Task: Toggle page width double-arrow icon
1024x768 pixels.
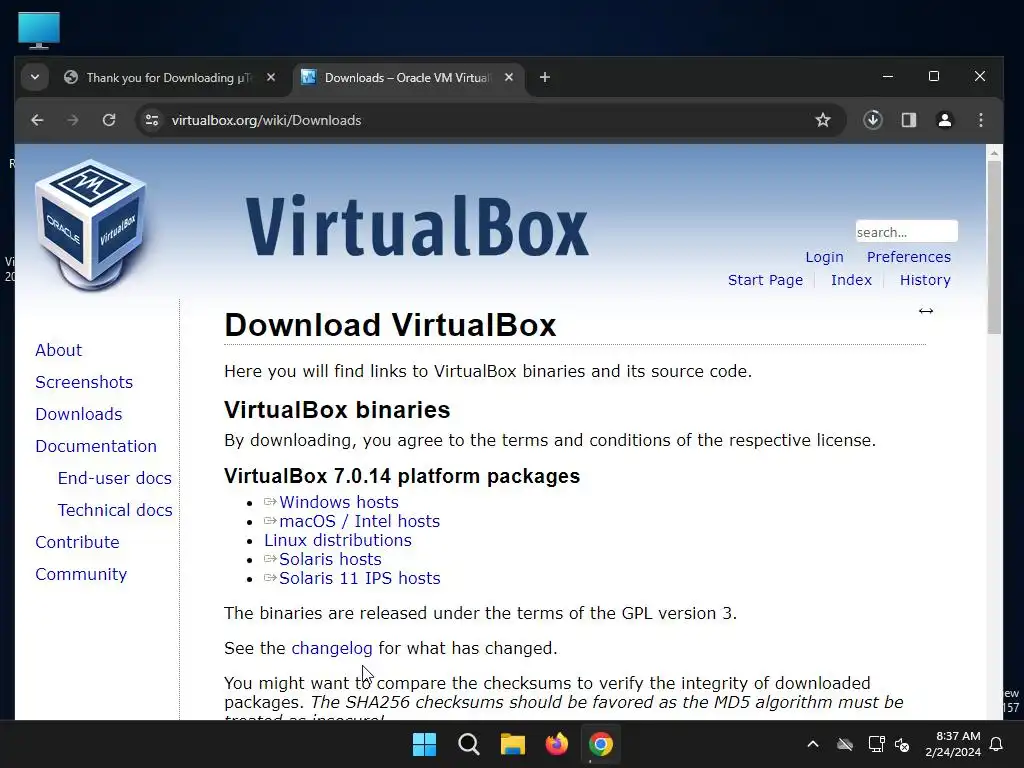Action: click(925, 311)
